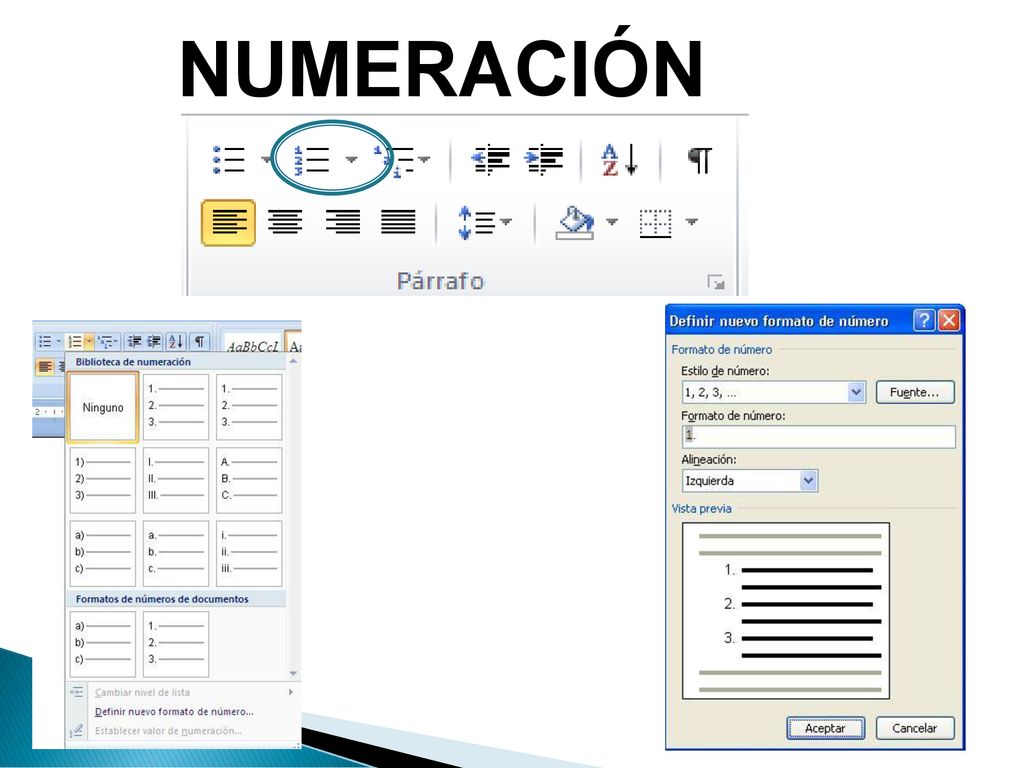Expand line spacing dropdown arrow
Screen dimensions: 1024x768
click(x=505, y=222)
